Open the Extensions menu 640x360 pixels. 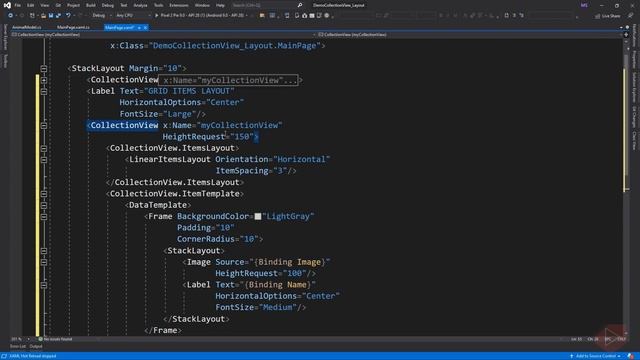pyautogui.click(x=179, y=5)
